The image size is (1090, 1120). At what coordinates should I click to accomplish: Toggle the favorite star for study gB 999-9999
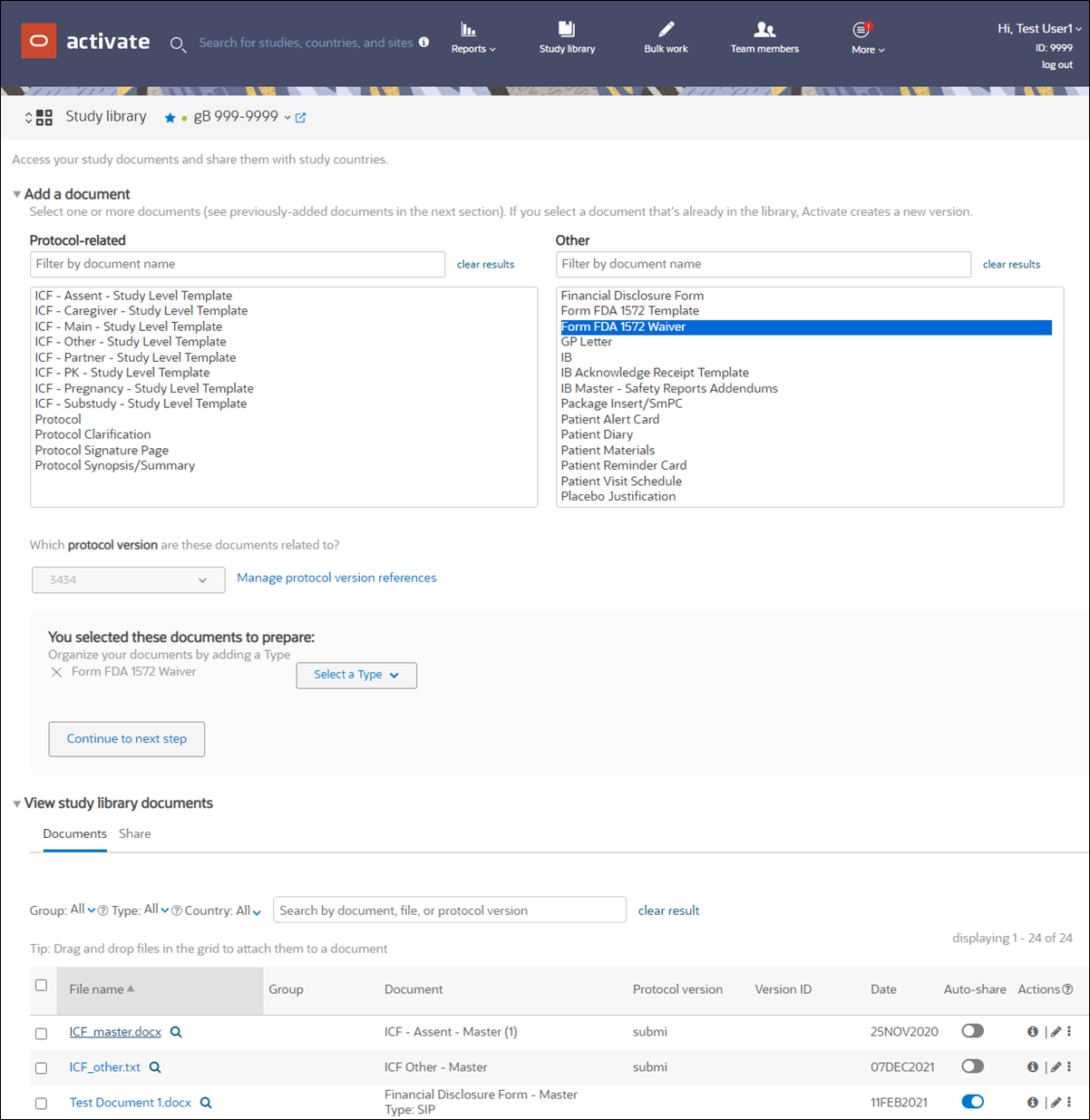170,118
